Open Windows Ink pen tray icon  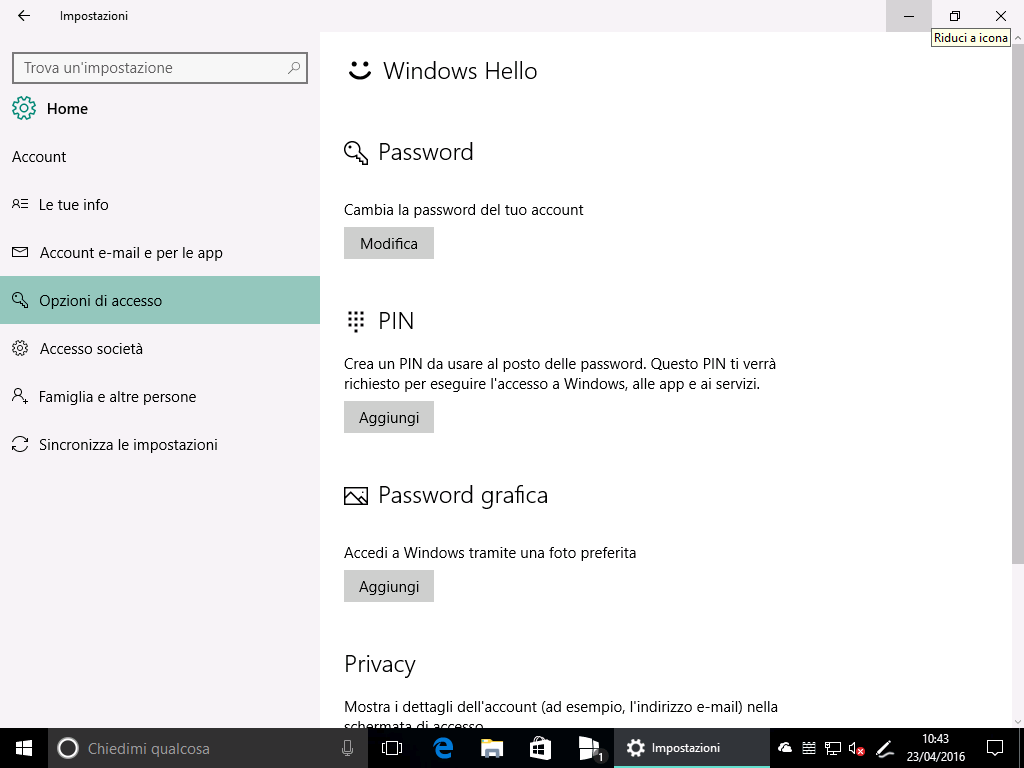(884, 748)
